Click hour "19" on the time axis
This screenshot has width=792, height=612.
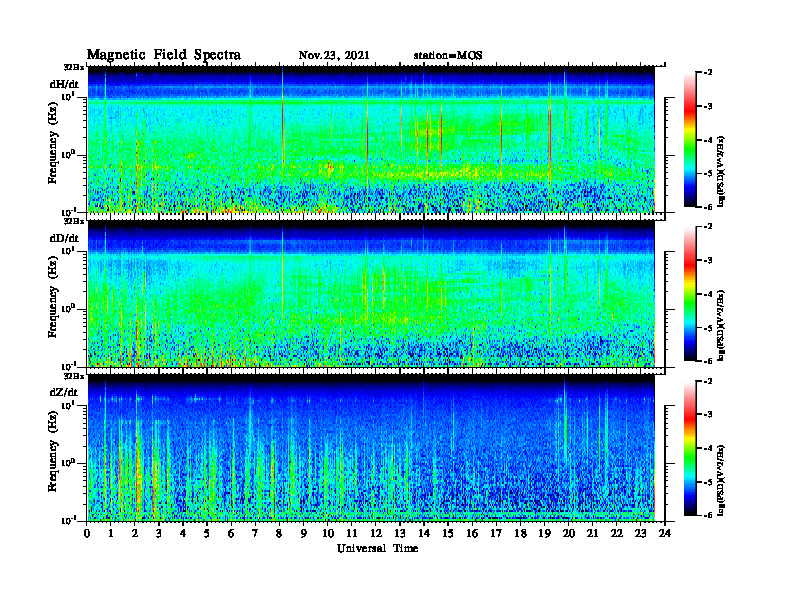click(x=544, y=534)
